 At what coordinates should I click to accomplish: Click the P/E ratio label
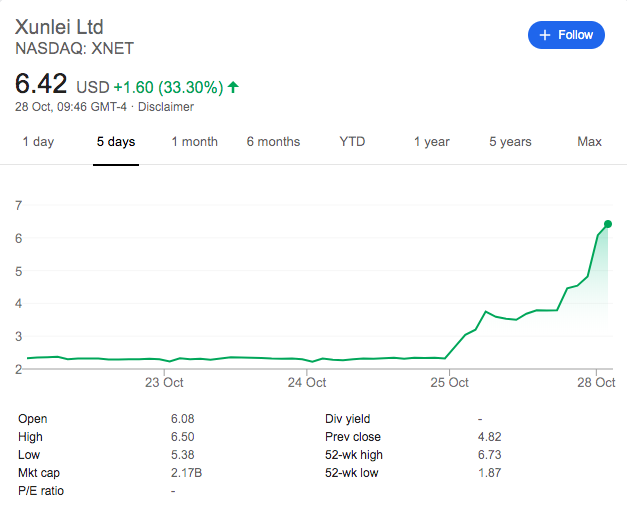point(41,491)
